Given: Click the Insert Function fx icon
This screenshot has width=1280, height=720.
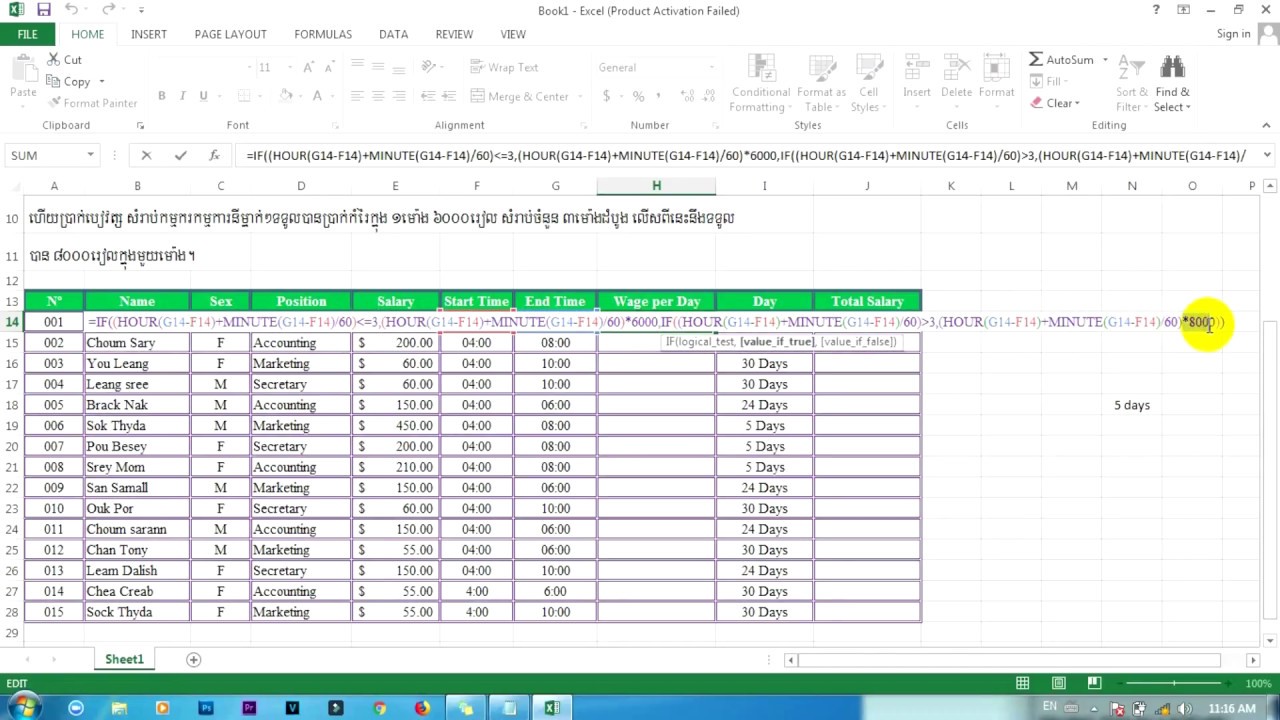Looking at the screenshot, I should [214, 155].
